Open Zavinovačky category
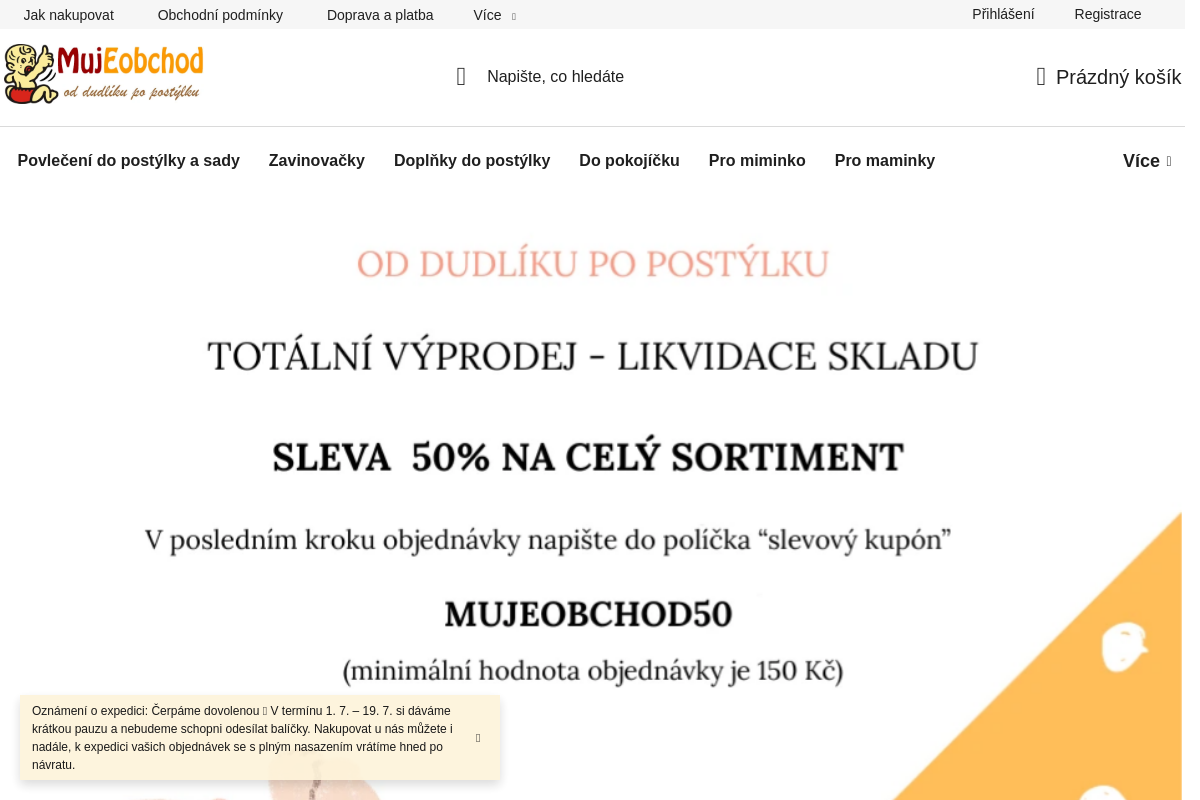The width and height of the screenshot is (1200, 800). click(317, 161)
